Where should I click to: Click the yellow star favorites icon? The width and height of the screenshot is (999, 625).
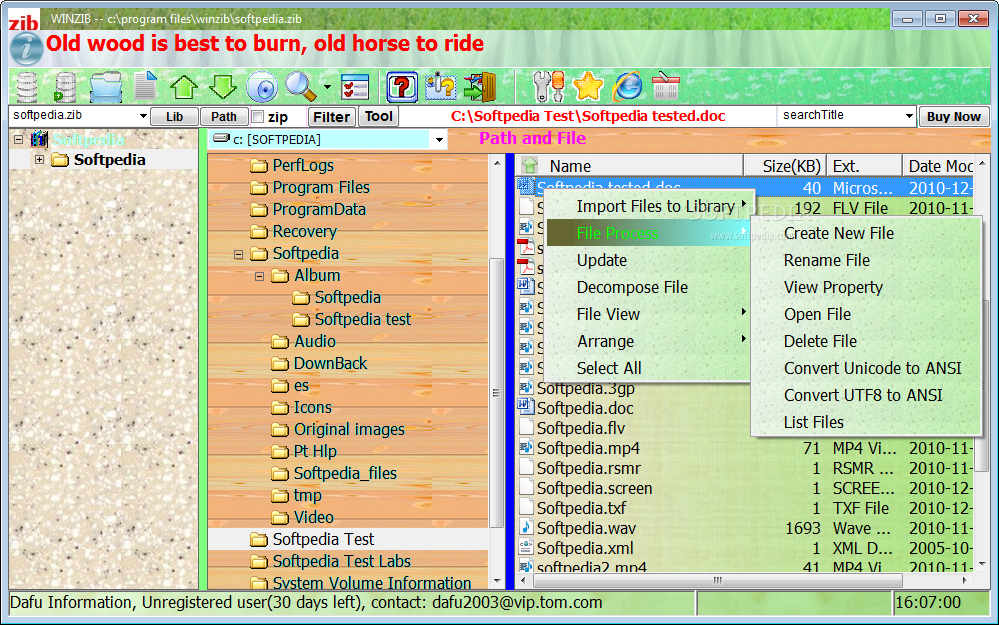pos(588,87)
